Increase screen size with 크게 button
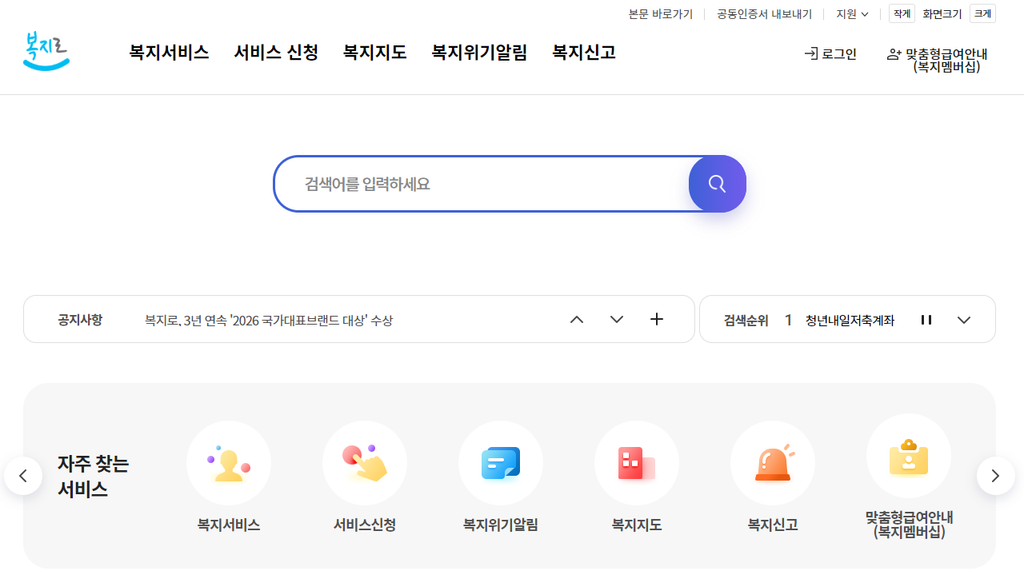The image size is (1024, 574). tap(983, 14)
